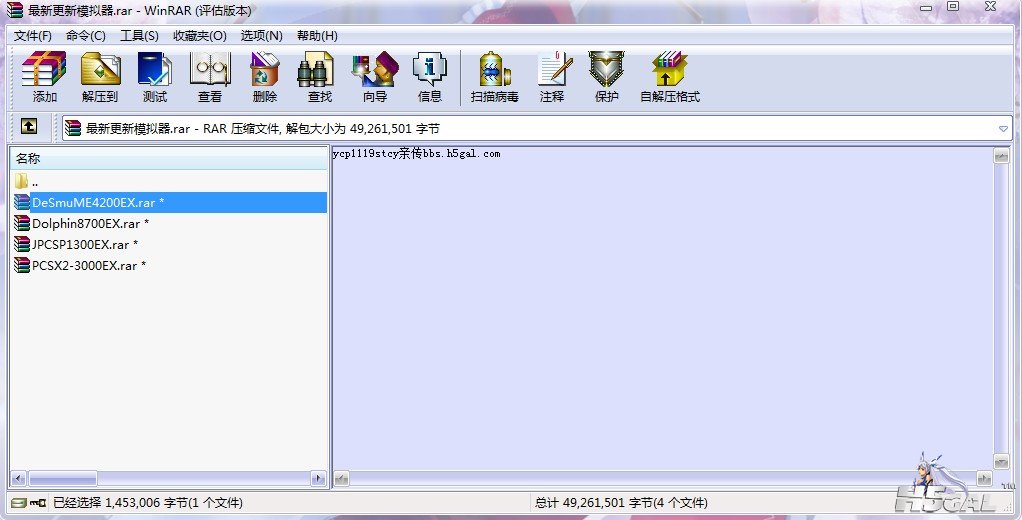Viewport: 1022px width, 520px height.
Task: Click comment pane scroll up arrow
Action: tap(1001, 156)
